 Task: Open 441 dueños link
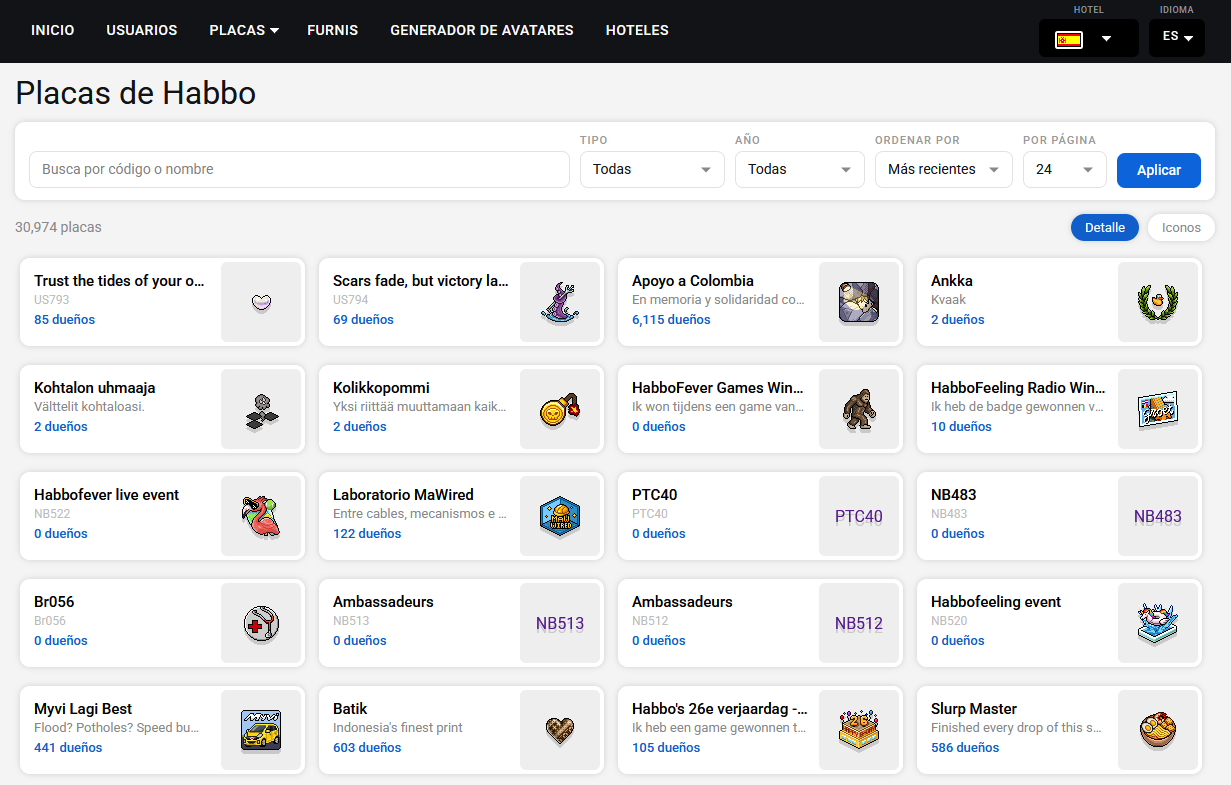[x=68, y=748]
